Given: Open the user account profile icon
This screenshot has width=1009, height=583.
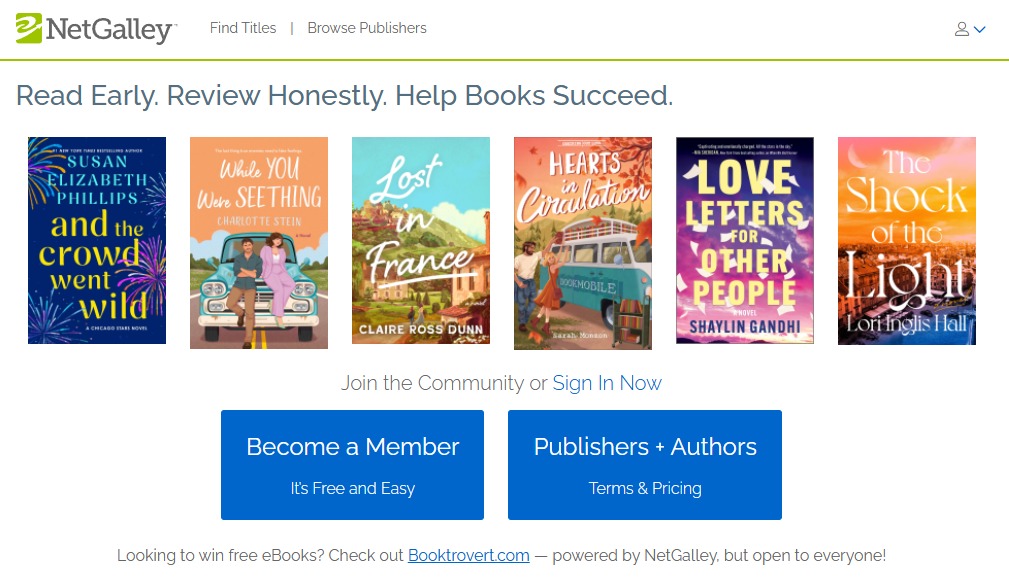Looking at the screenshot, I should (x=962, y=29).
